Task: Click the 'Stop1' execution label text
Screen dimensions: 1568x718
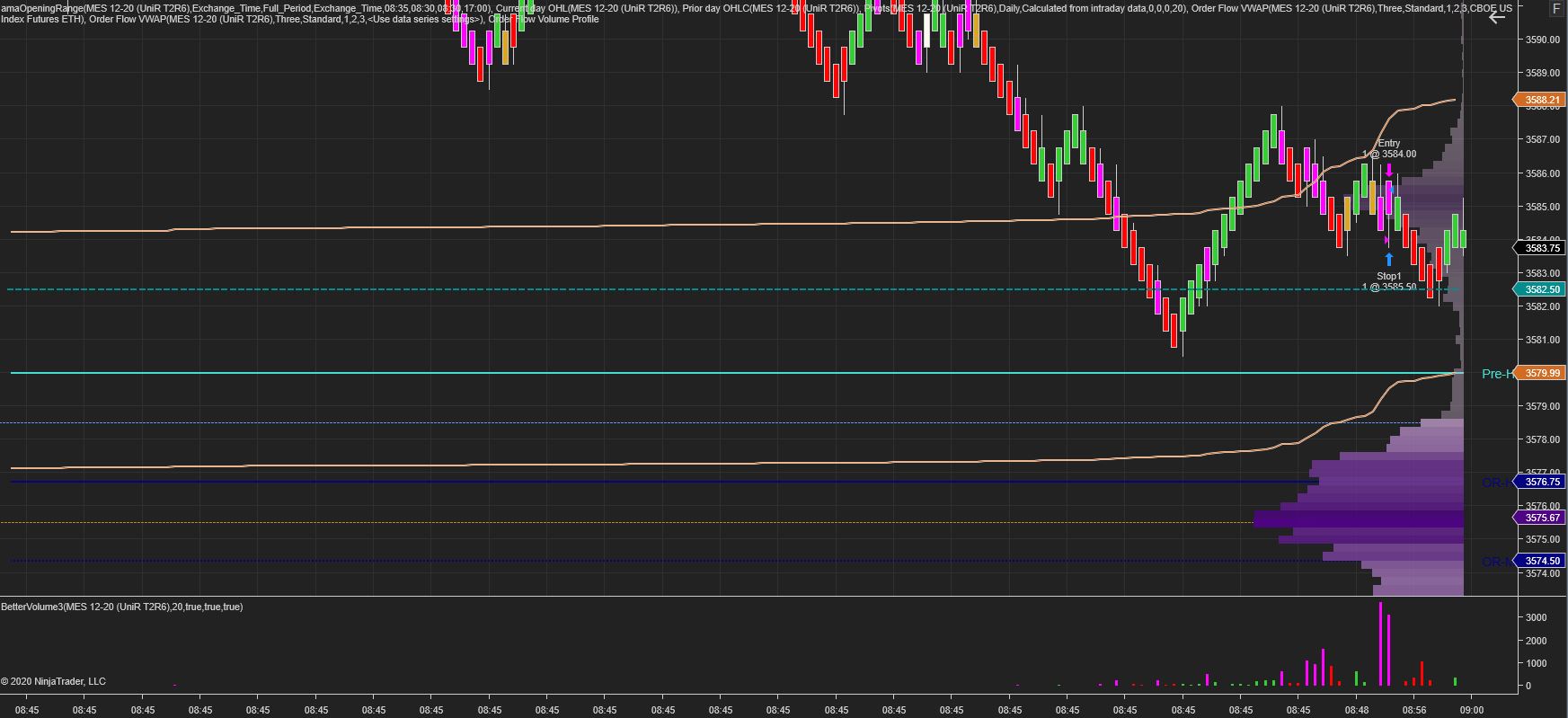Action: (1389, 276)
